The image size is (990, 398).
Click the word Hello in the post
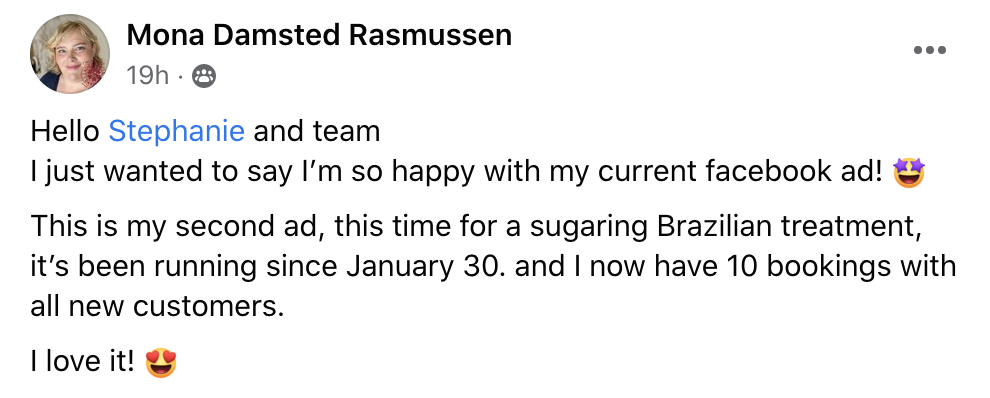(65, 132)
